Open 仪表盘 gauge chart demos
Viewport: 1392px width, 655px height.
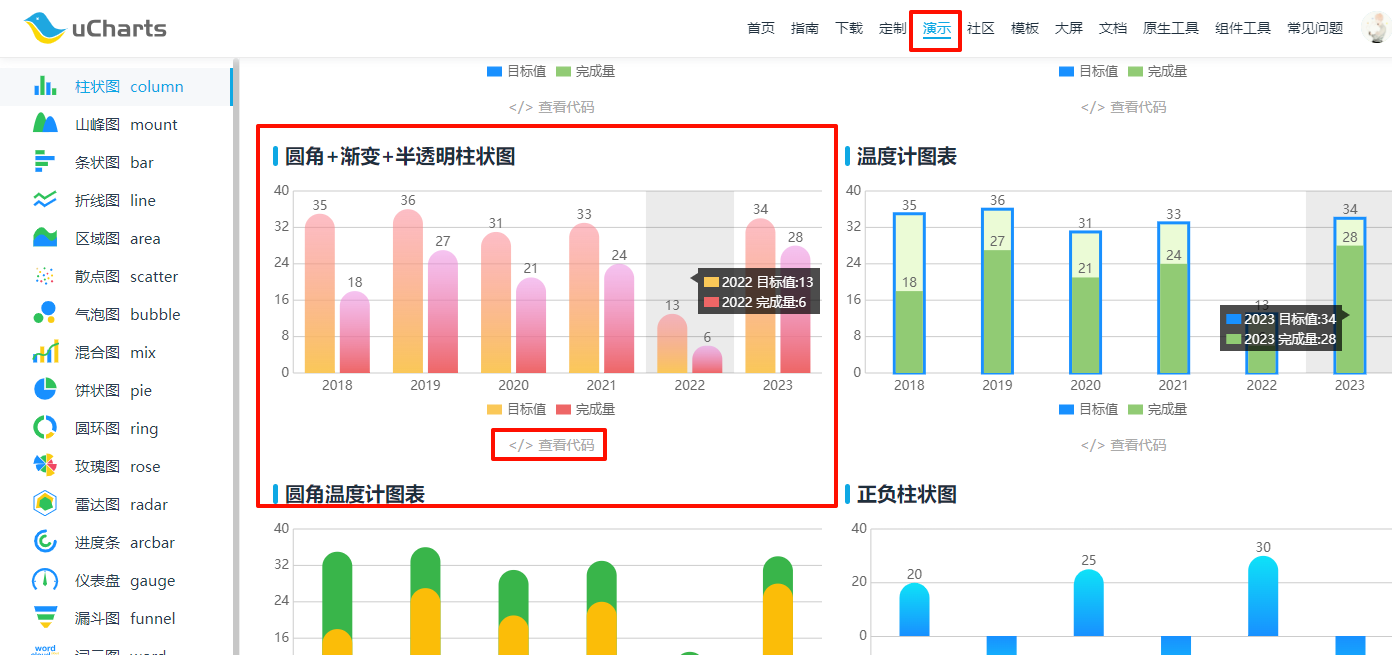point(116,581)
